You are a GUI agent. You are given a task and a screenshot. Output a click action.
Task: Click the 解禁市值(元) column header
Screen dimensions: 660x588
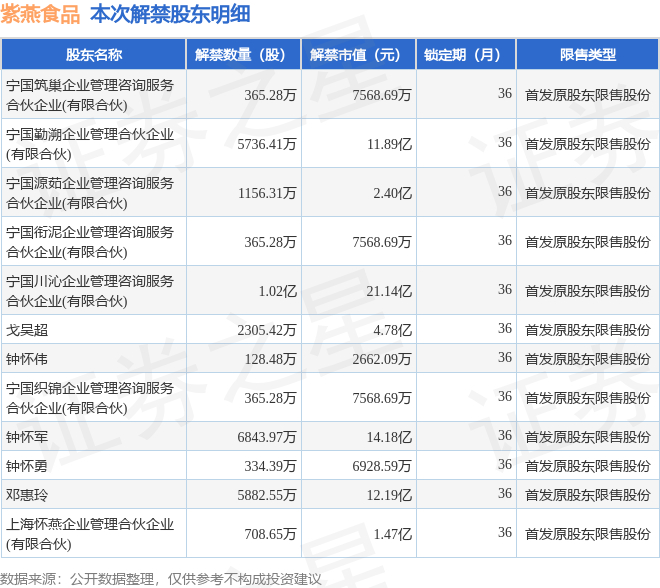(x=359, y=54)
